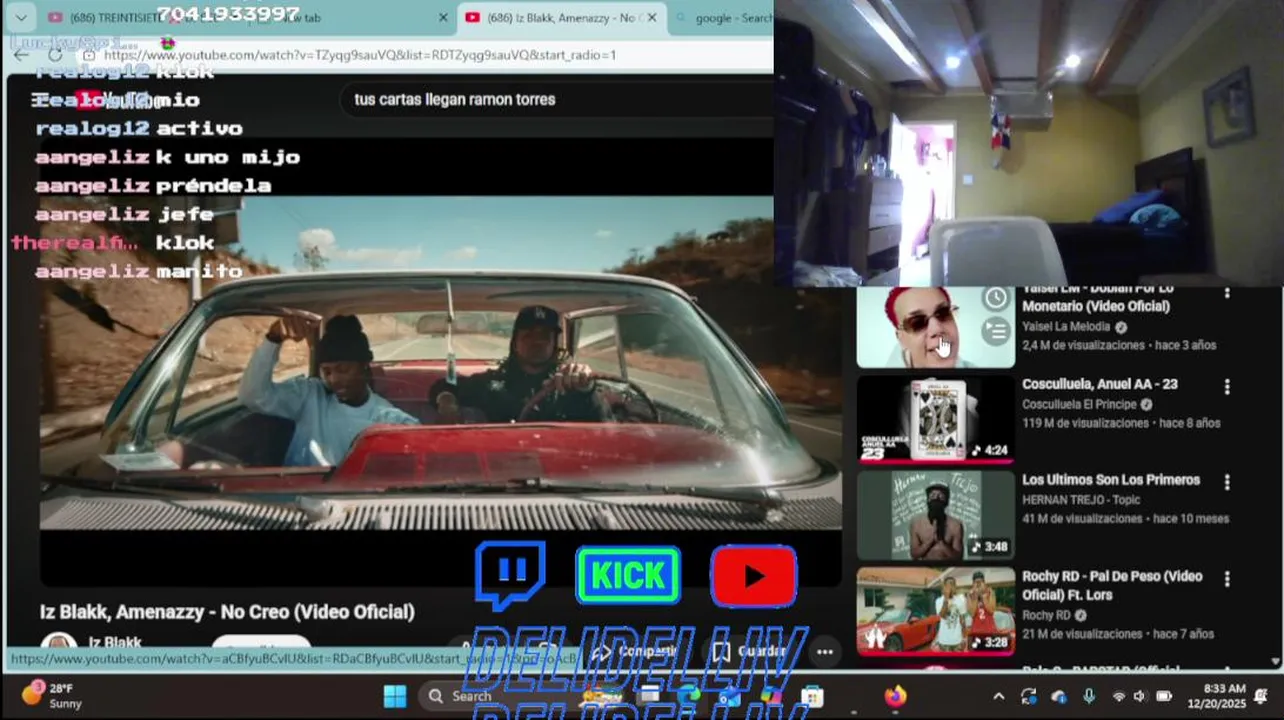The image size is (1284, 720).
Task: Open Yaisel La Melodia channel
Action: 1066,327
